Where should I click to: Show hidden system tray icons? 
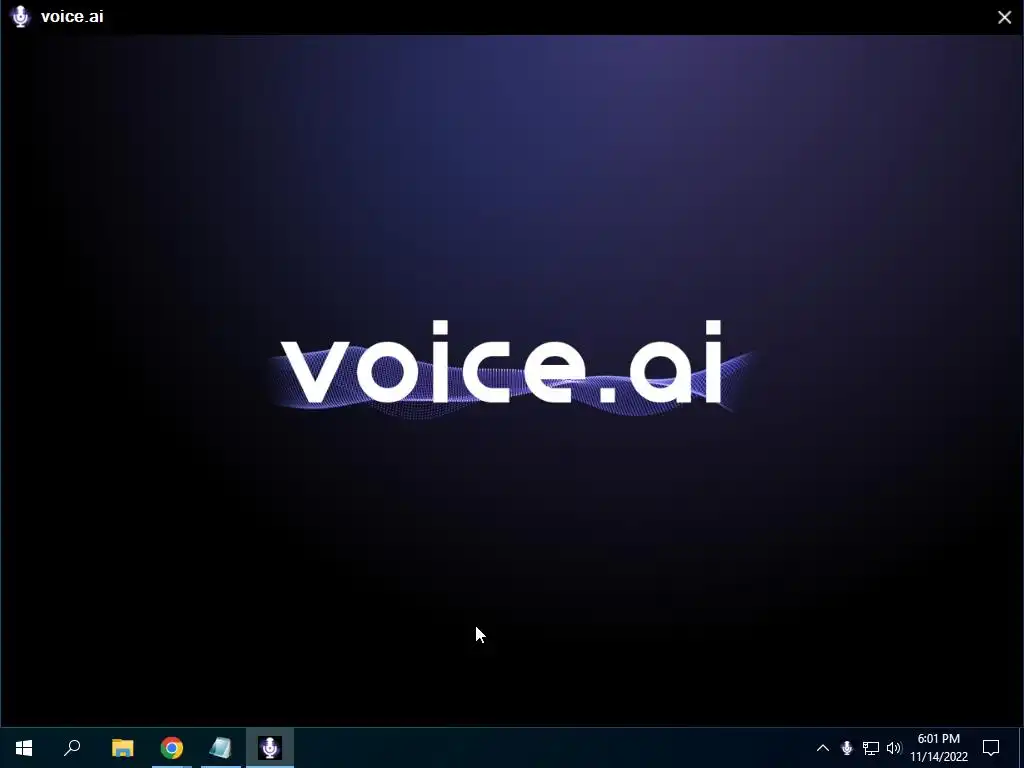point(823,748)
